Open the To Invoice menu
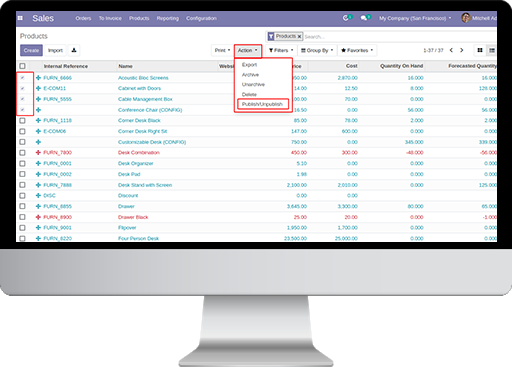 click(110, 18)
